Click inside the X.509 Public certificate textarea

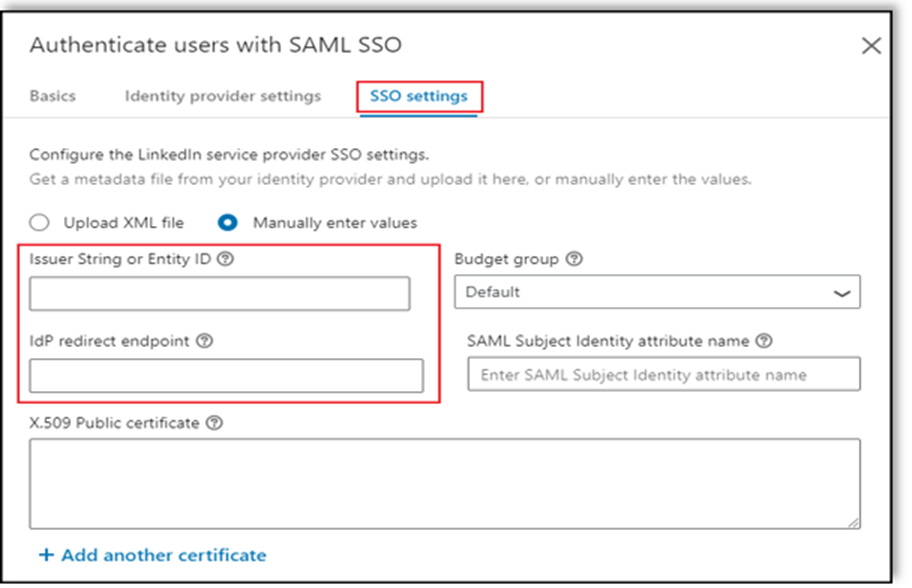coord(444,483)
